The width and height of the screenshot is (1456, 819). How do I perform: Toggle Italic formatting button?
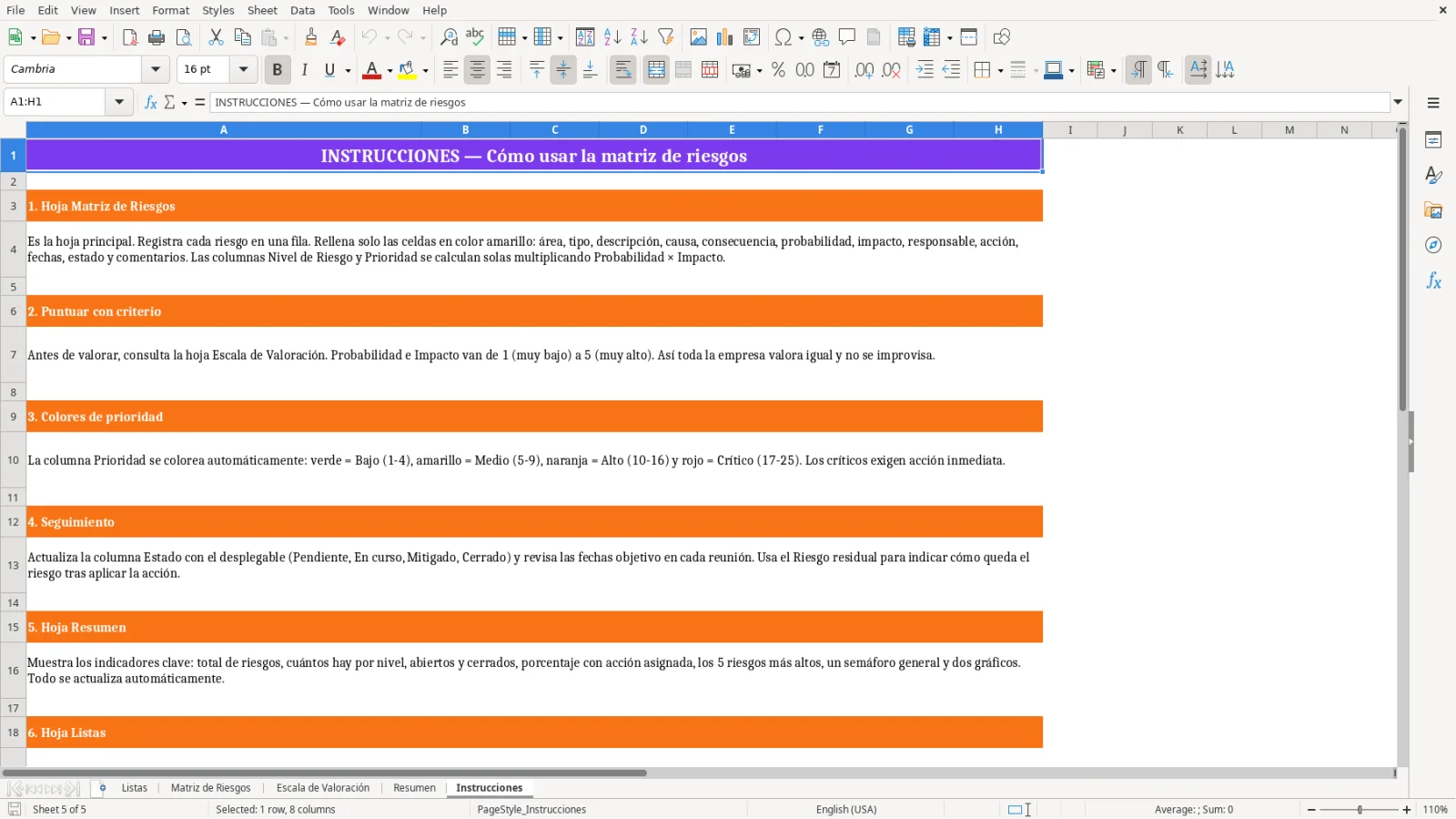point(304,70)
